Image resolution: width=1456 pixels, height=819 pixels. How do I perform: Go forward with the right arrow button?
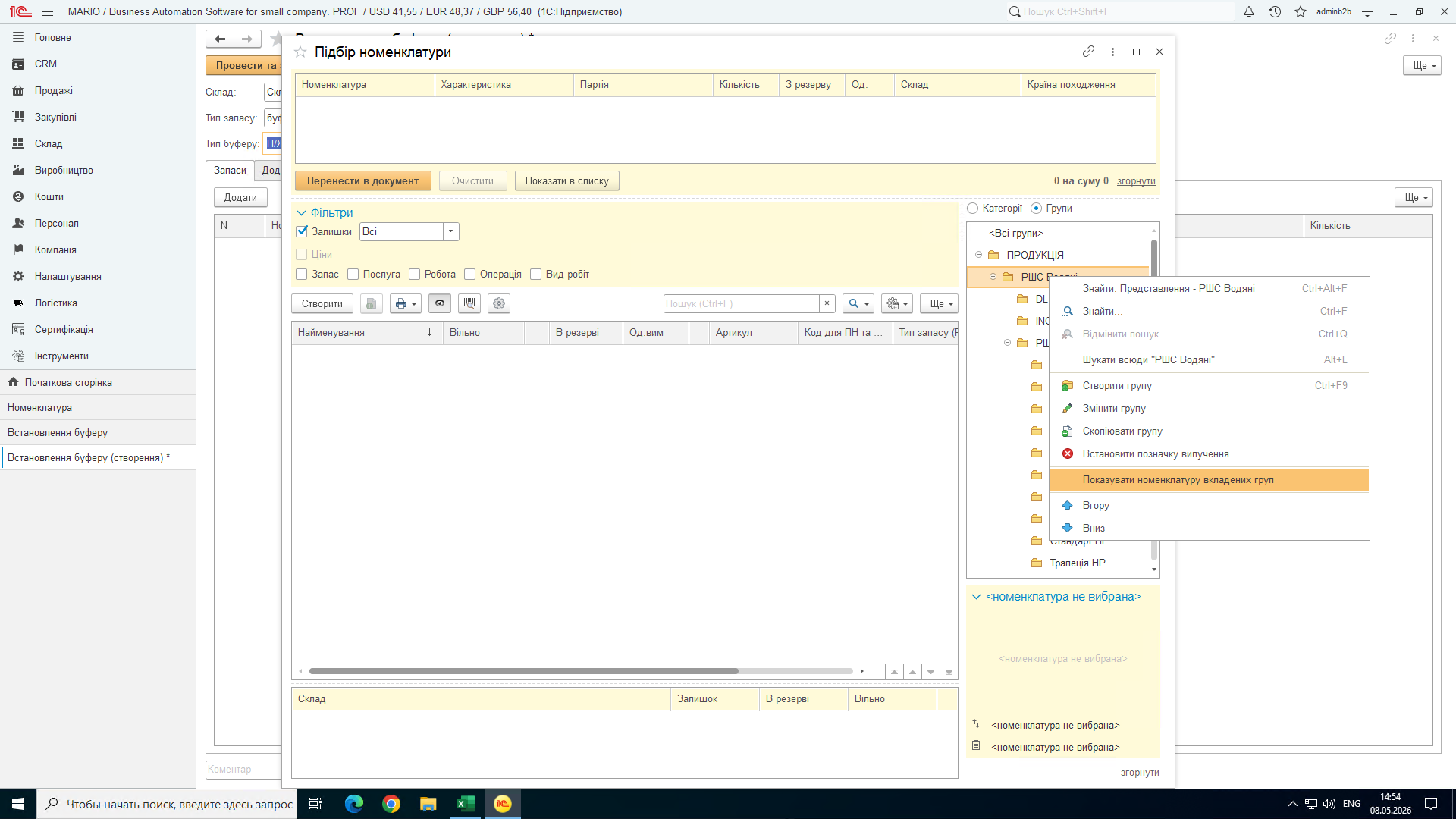(x=247, y=39)
